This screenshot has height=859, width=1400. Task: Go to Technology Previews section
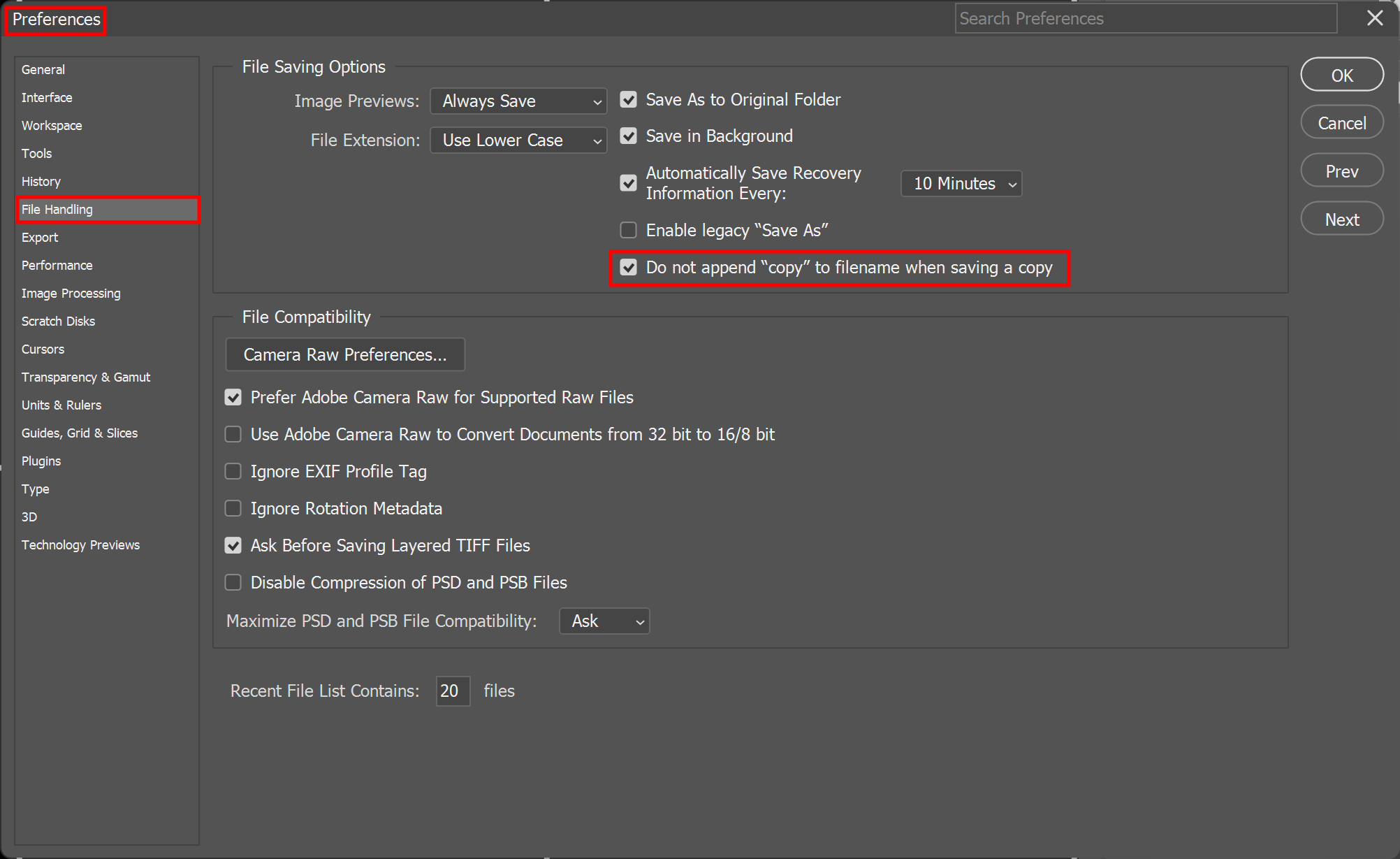coord(80,545)
